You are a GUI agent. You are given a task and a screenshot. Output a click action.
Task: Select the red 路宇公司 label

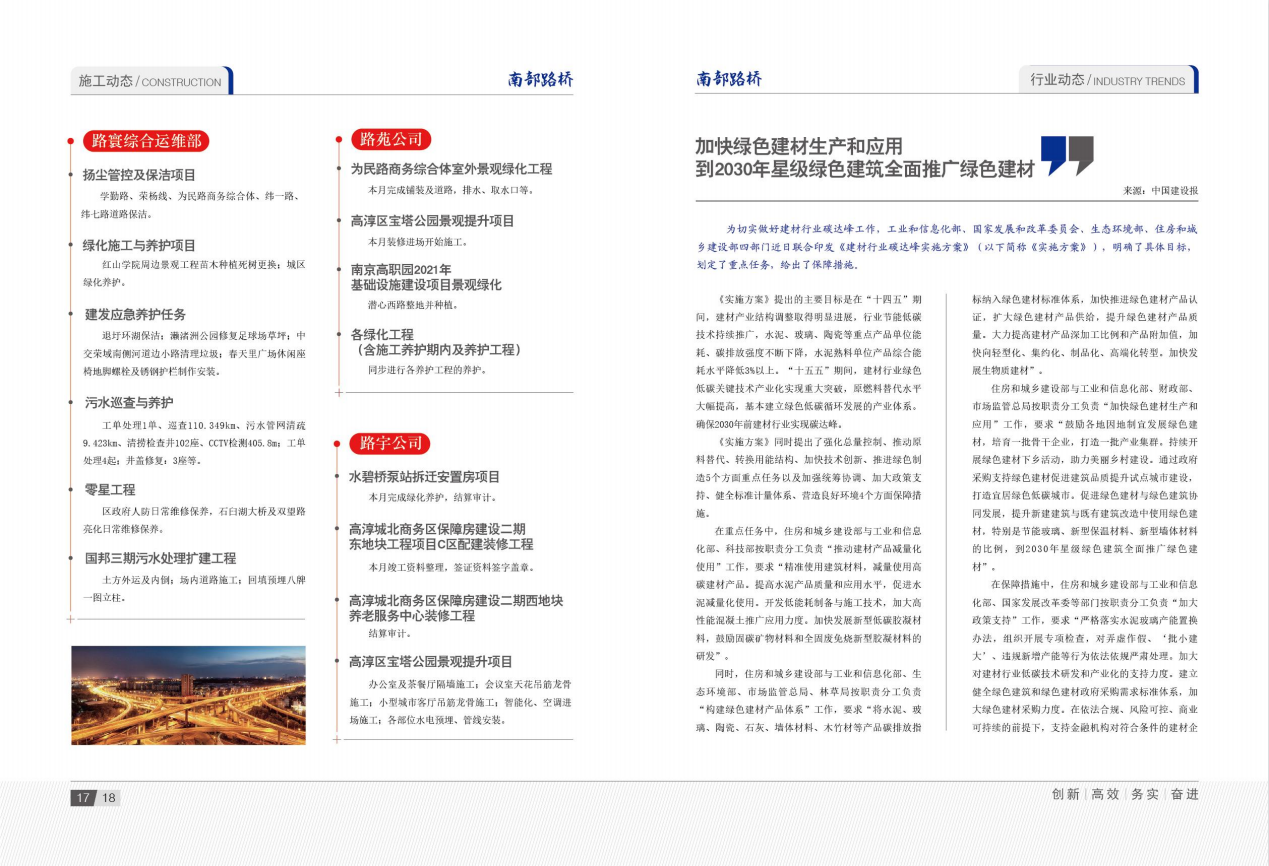(391, 443)
